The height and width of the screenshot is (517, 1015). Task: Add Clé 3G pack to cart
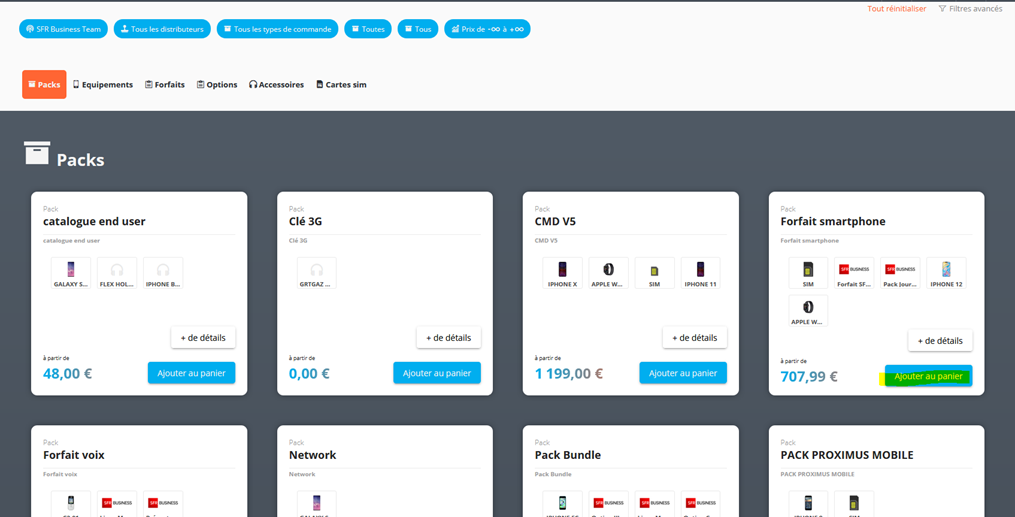pos(437,373)
